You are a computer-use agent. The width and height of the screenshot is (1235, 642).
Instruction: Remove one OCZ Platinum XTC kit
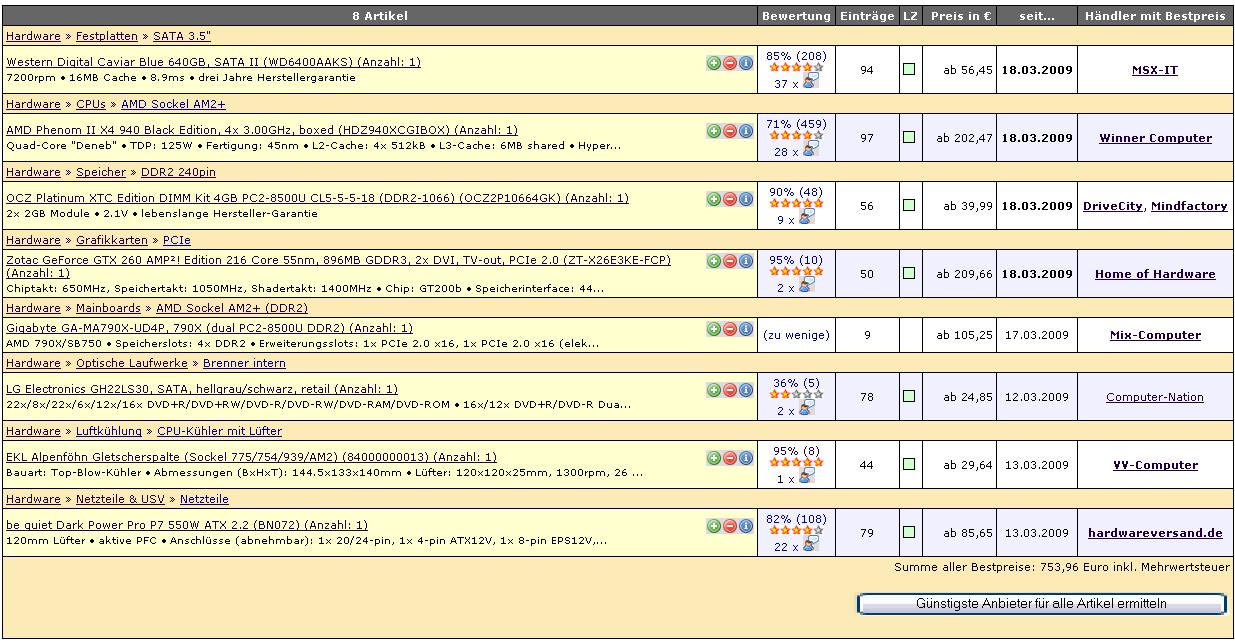[x=729, y=199]
